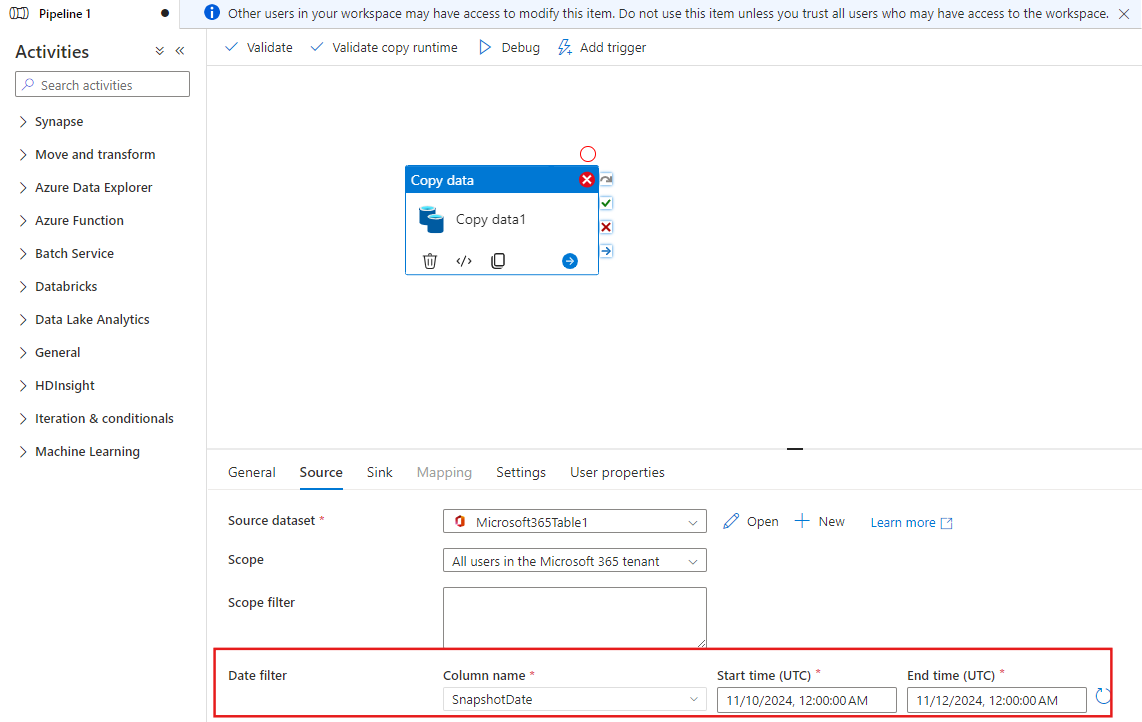Click the red error icon on the Copy data header
Screen dimensions: 1142x722
(x=586, y=179)
